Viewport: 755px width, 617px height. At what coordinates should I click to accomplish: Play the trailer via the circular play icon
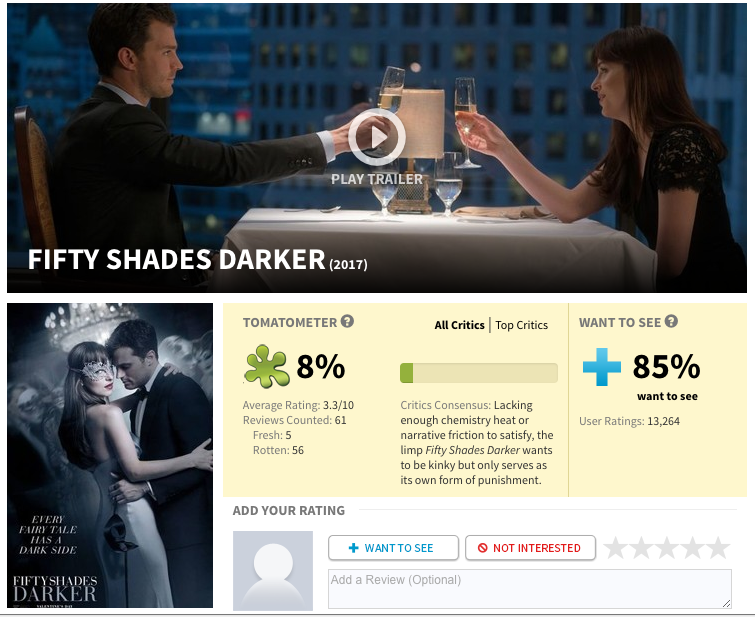coord(377,137)
